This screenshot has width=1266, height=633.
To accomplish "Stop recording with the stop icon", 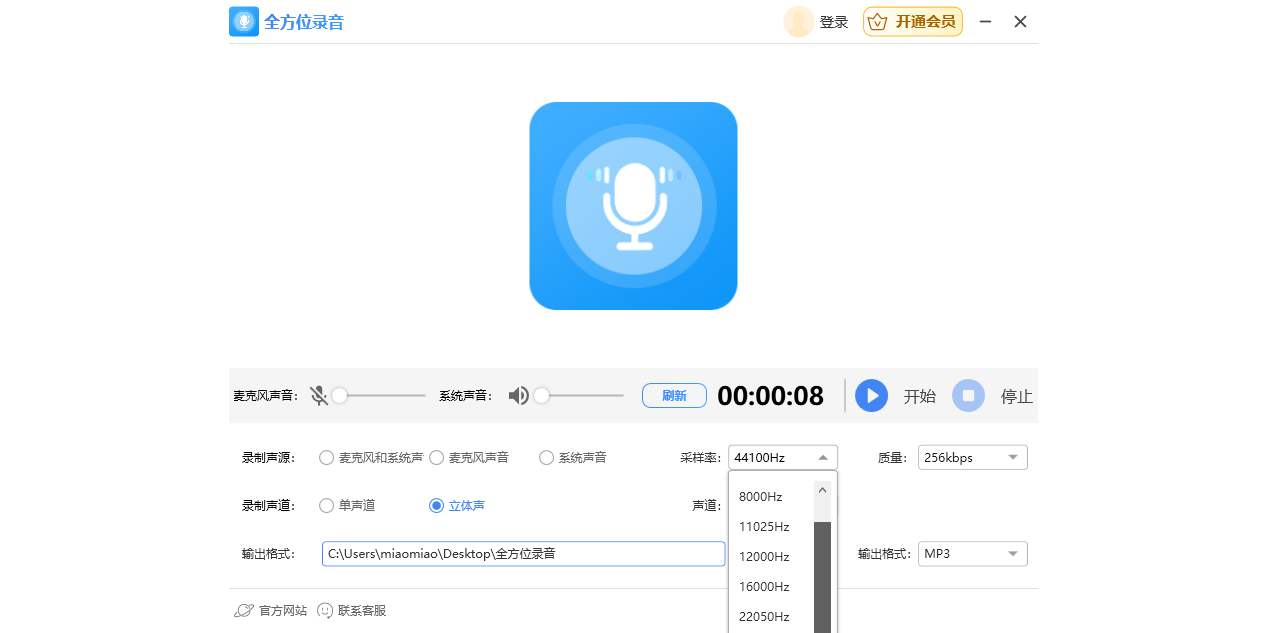I will pyautogui.click(x=968, y=396).
